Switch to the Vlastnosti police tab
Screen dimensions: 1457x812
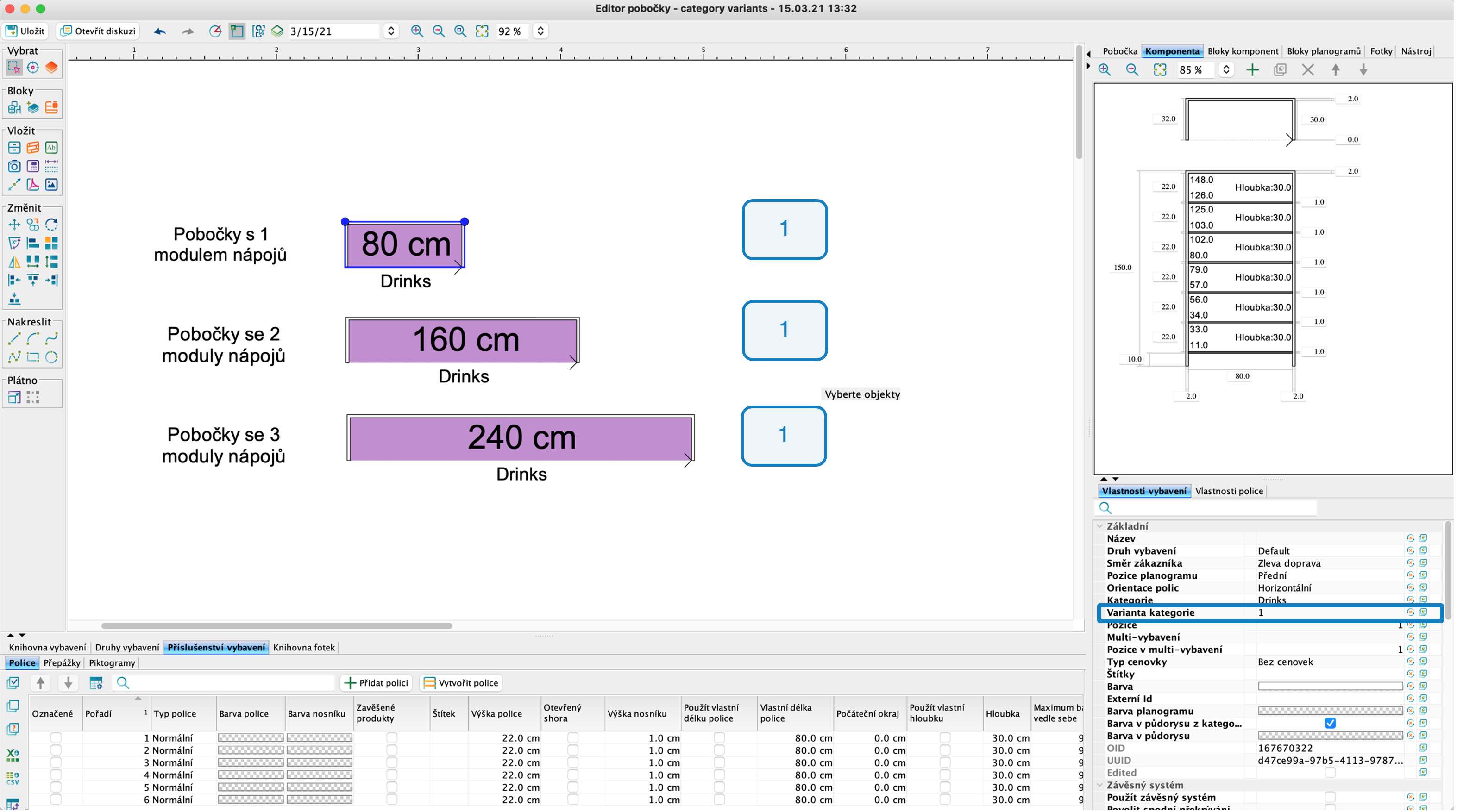click(1229, 491)
